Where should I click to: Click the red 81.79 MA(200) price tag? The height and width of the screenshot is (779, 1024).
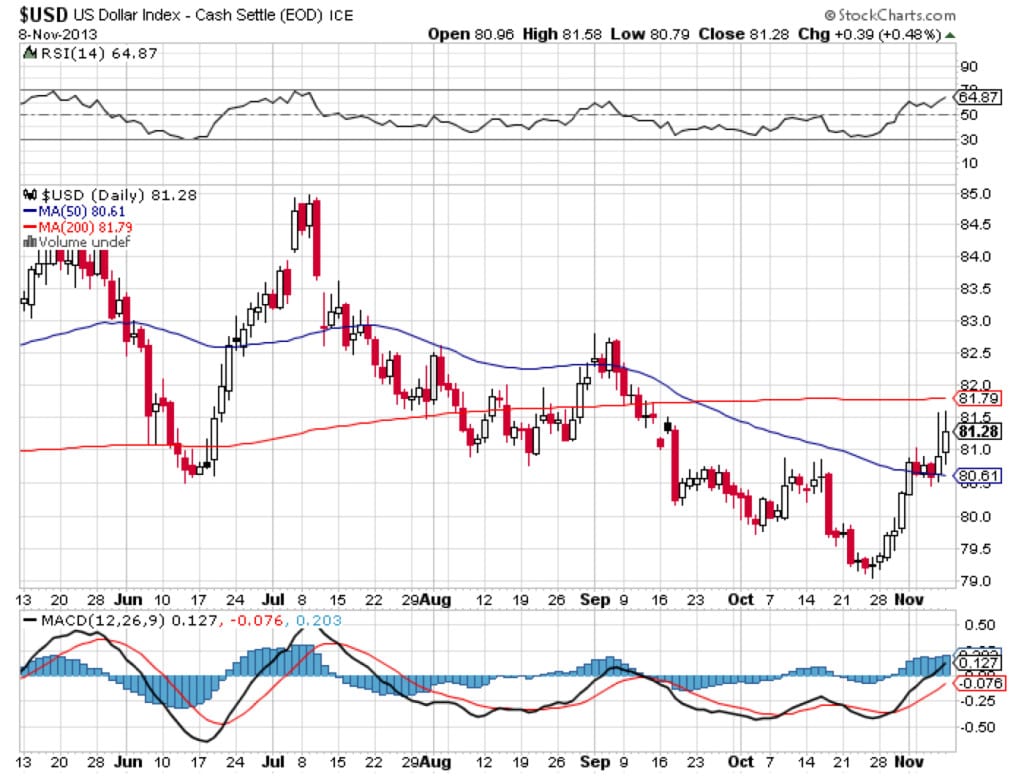(978, 398)
